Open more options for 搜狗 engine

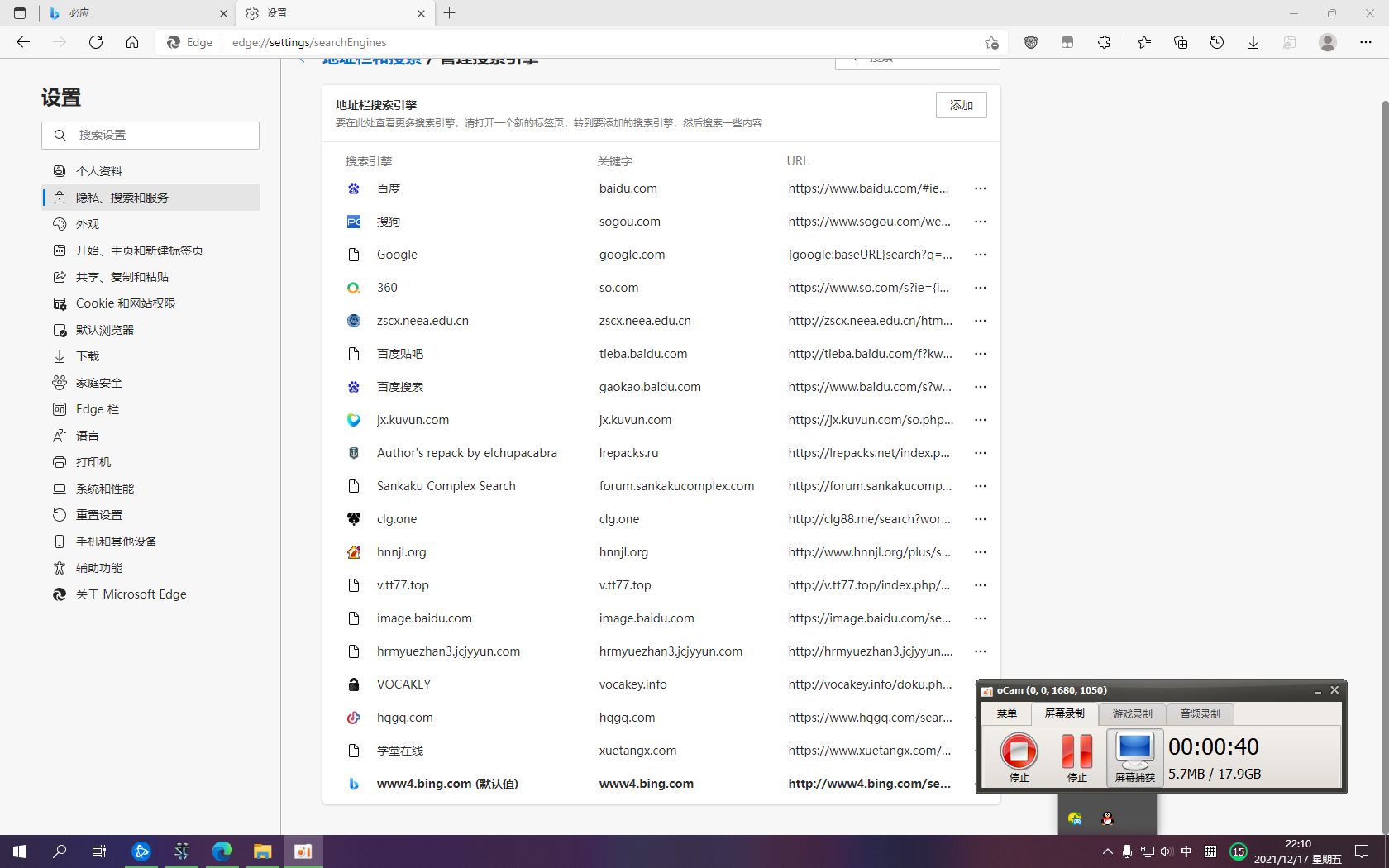[981, 222]
